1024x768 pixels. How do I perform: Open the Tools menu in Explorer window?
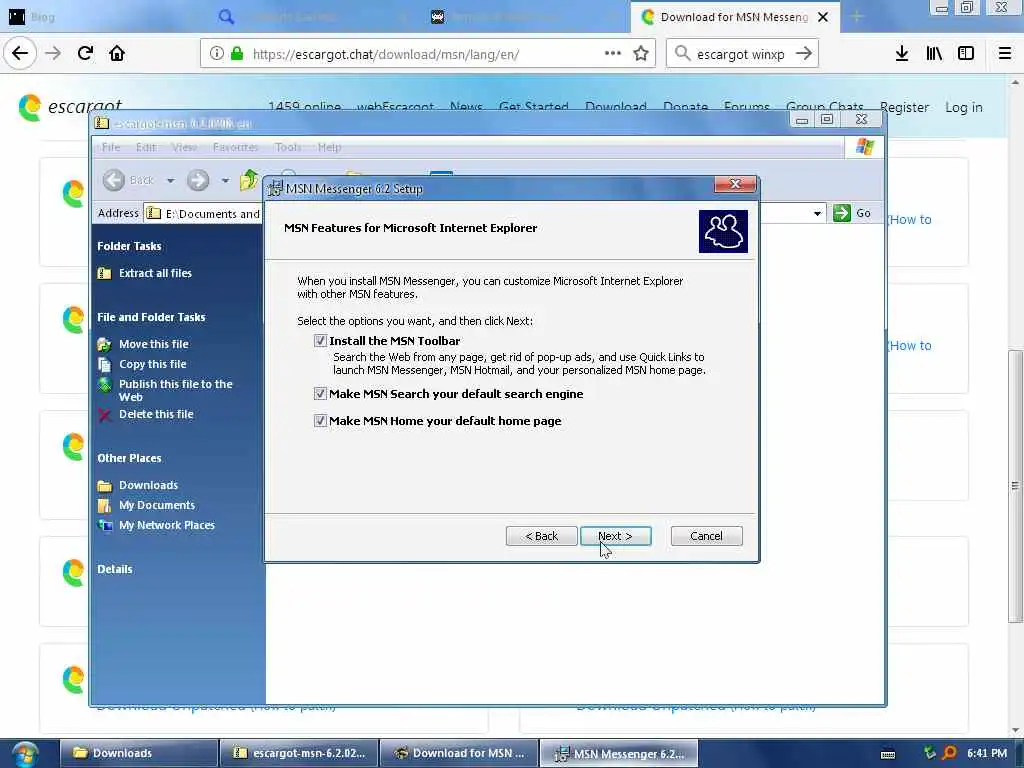point(288,147)
